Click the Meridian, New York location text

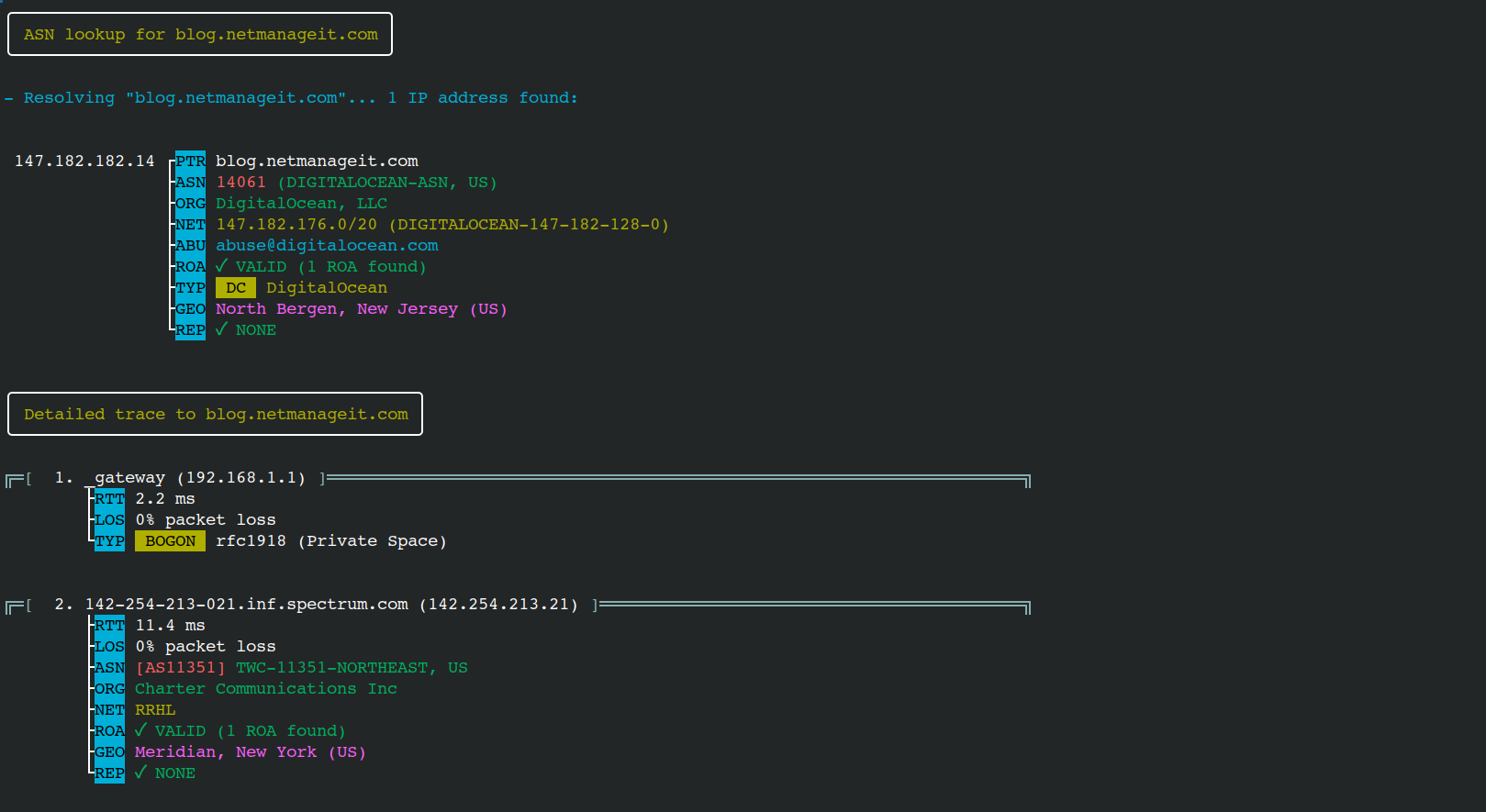click(250, 752)
